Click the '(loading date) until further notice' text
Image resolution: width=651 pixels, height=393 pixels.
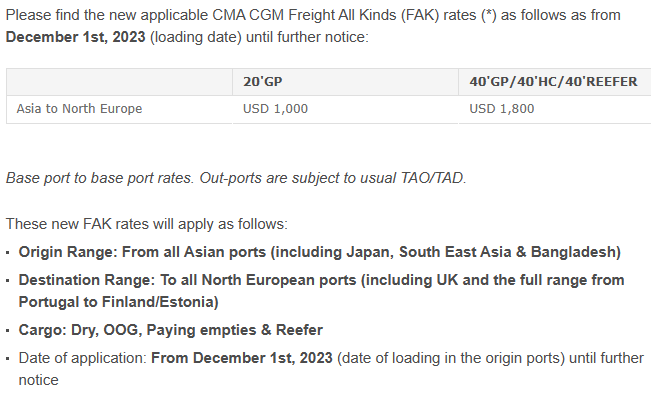(259, 37)
